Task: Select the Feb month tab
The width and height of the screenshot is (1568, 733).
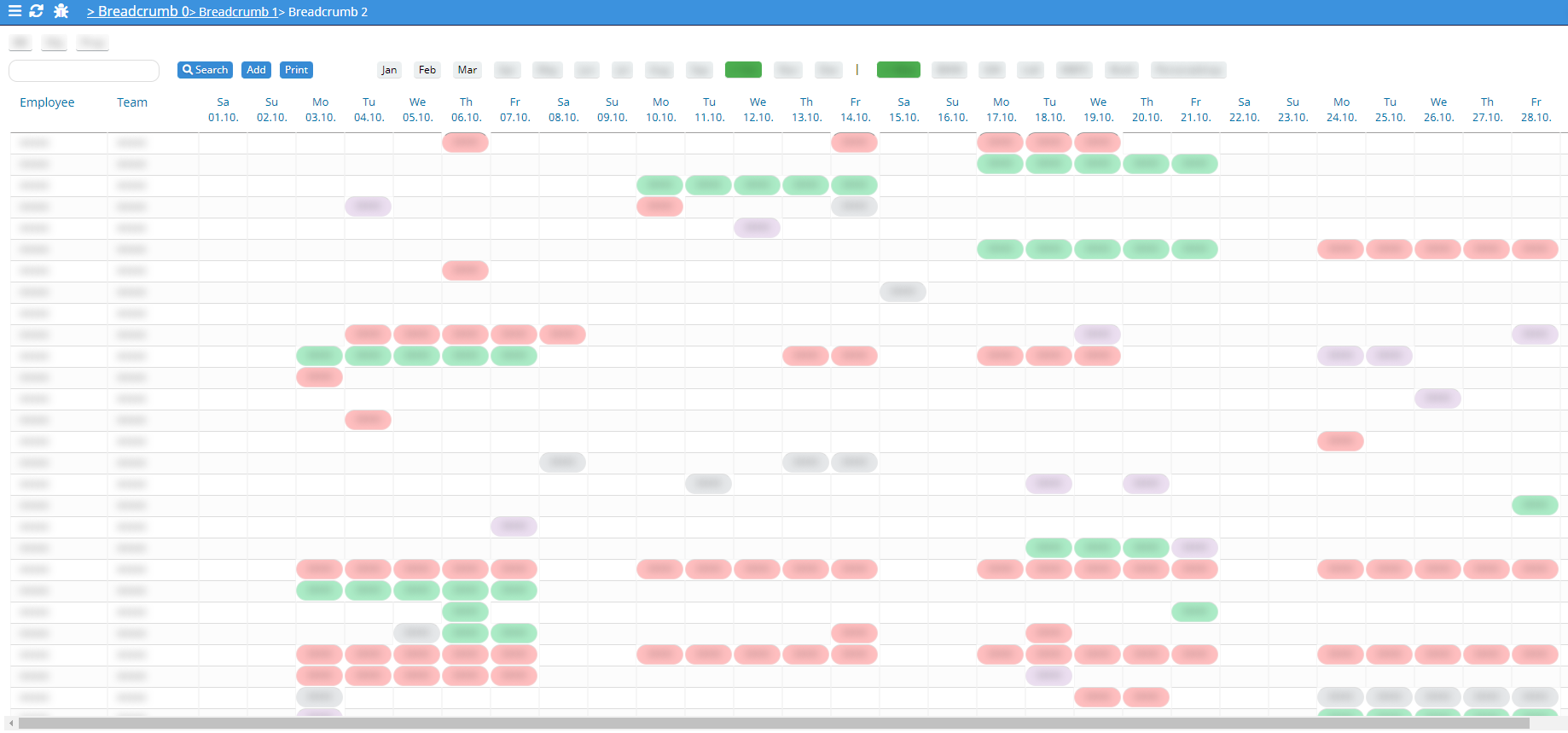Action: (x=427, y=70)
